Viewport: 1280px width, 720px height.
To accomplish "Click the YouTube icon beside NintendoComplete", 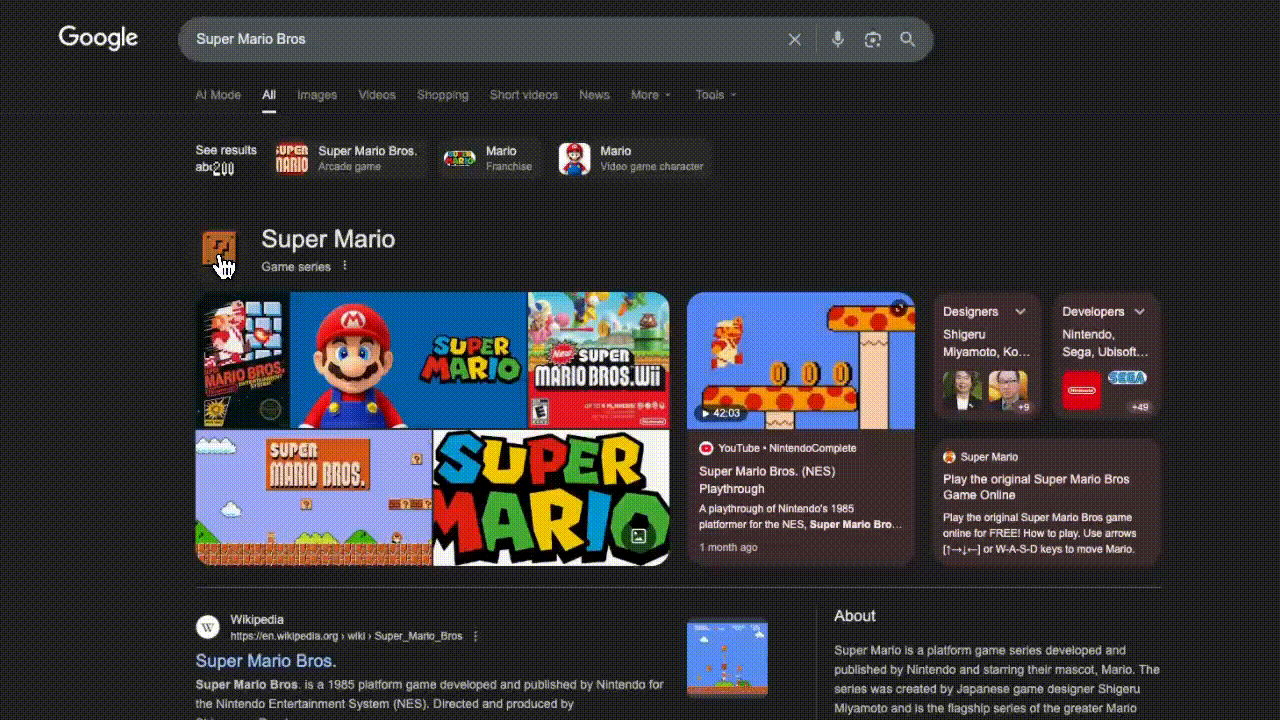I will [707, 448].
